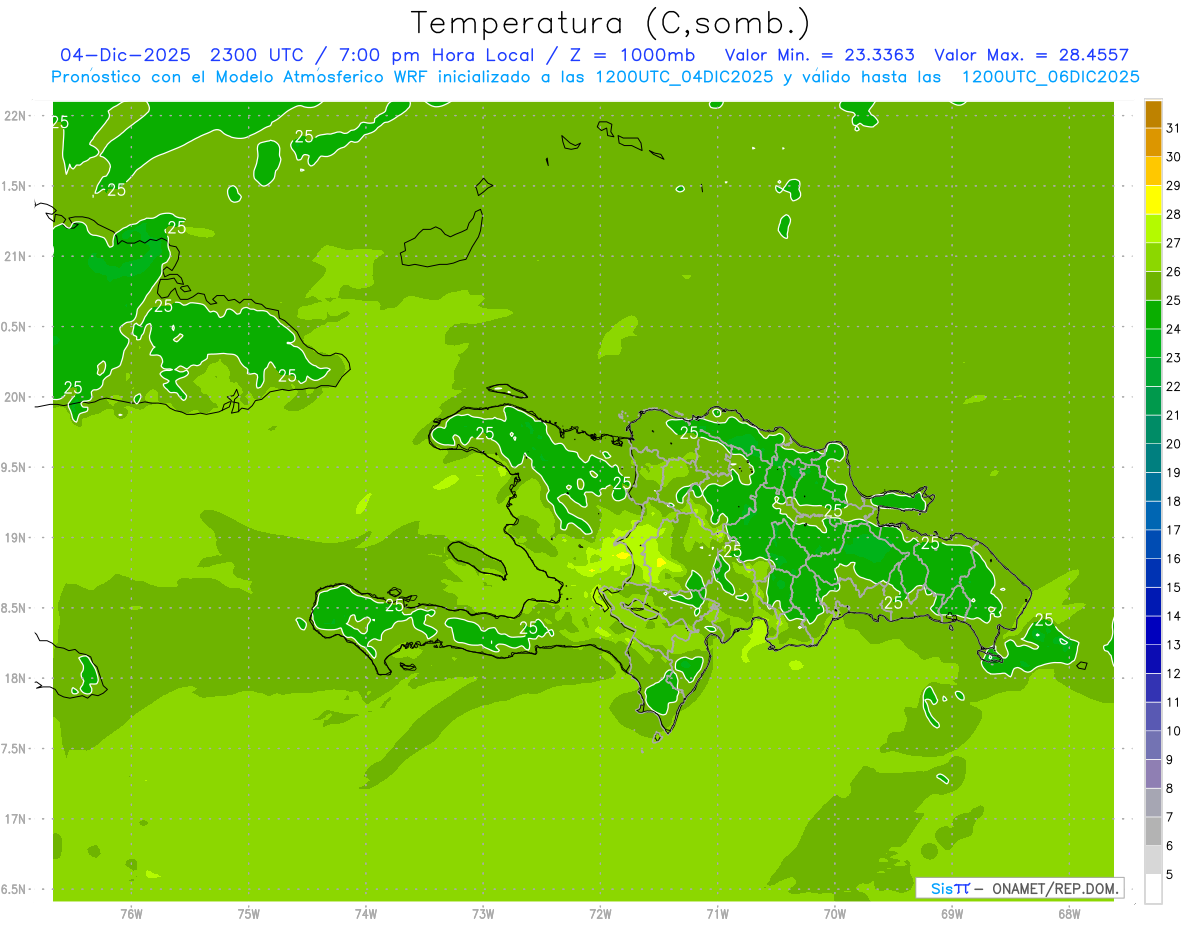Image resolution: width=1200 pixels, height=927 pixels.
Task: Click the orange legend swatch between 30 and 31
Action: pos(1153,142)
